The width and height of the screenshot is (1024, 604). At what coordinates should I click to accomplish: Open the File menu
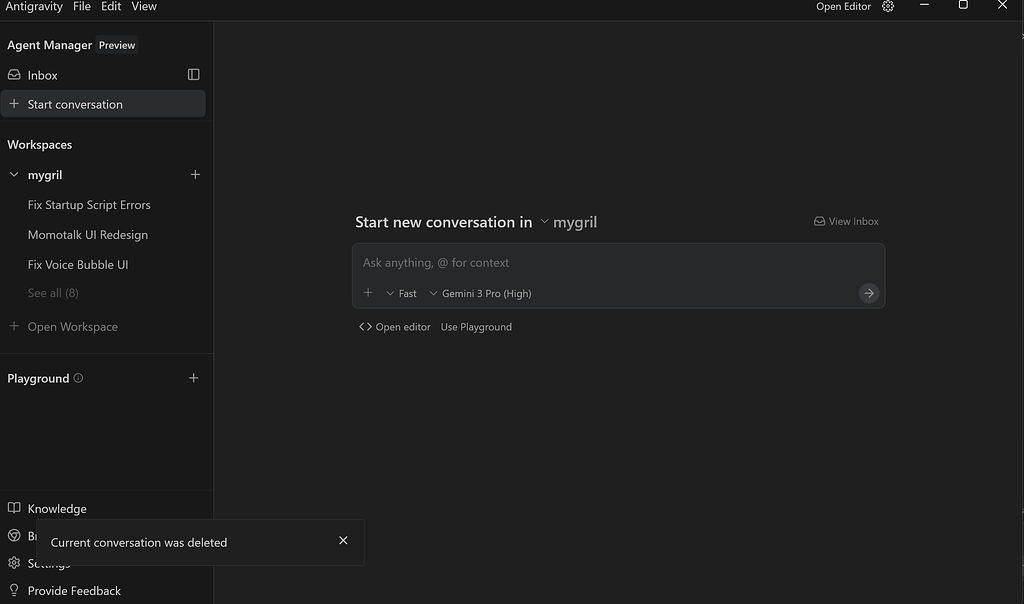82,7
